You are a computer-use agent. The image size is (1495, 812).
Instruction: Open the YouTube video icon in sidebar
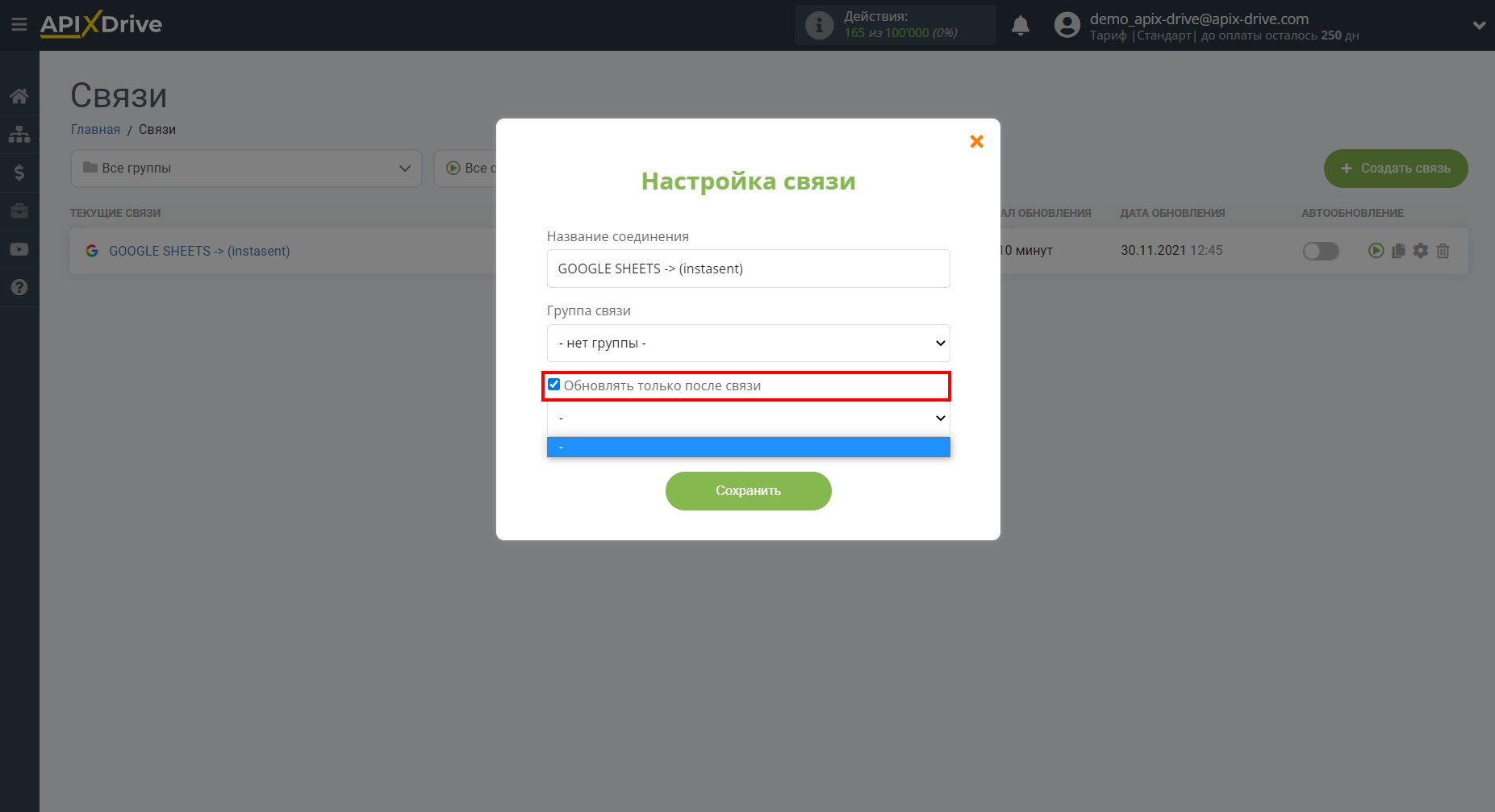click(19, 249)
